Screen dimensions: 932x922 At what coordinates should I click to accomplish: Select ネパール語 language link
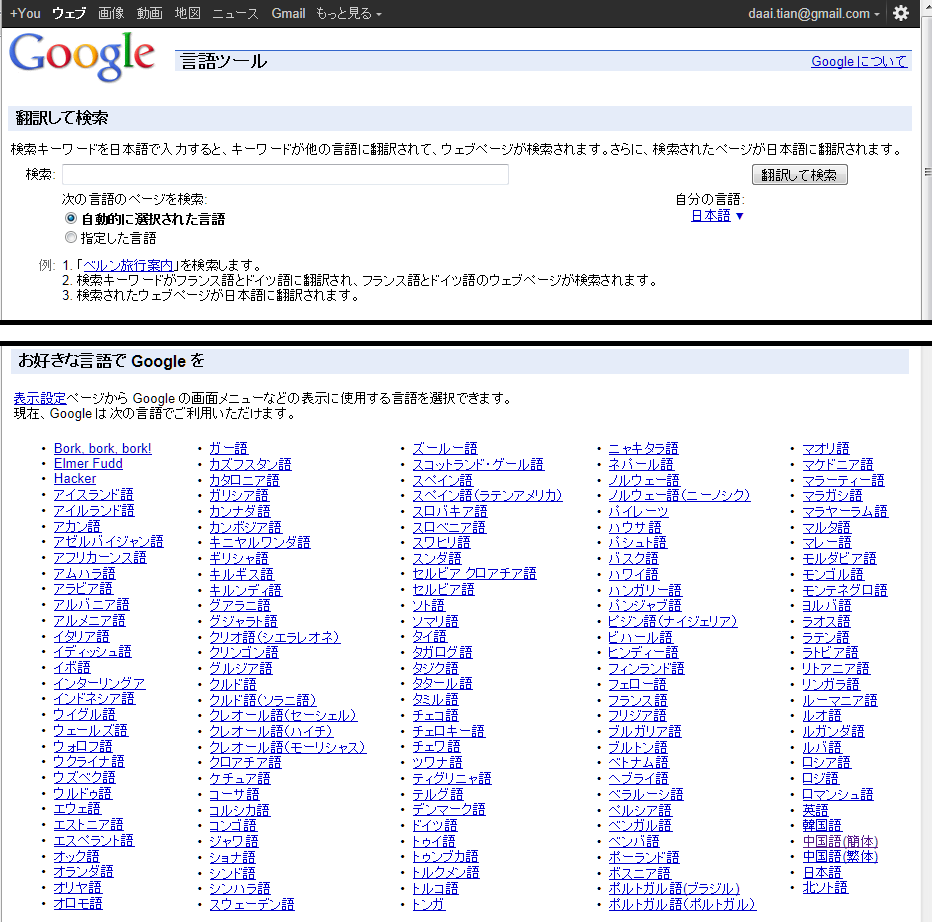point(641,464)
